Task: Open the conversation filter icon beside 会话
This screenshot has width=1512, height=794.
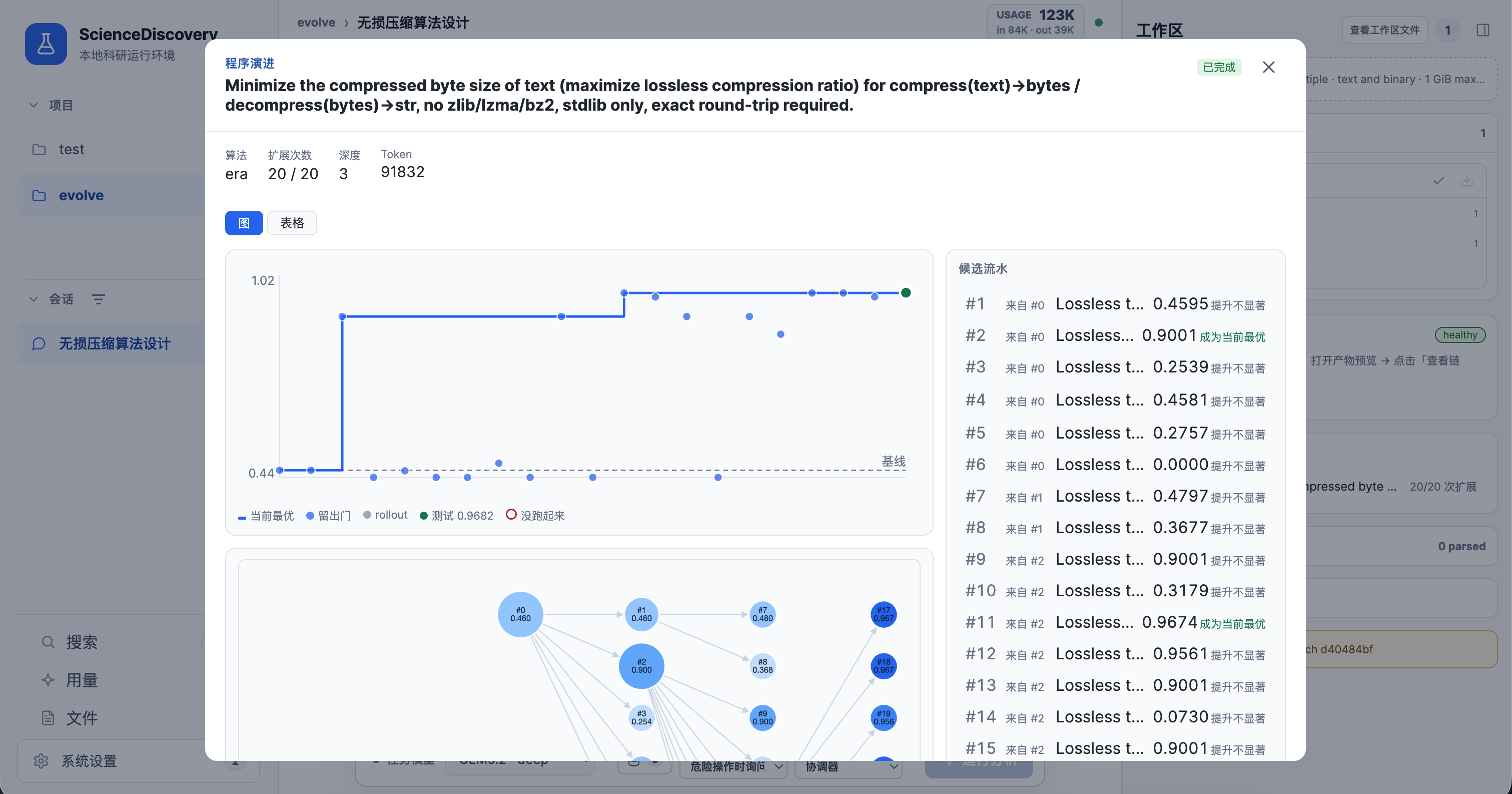Action: tap(99, 299)
